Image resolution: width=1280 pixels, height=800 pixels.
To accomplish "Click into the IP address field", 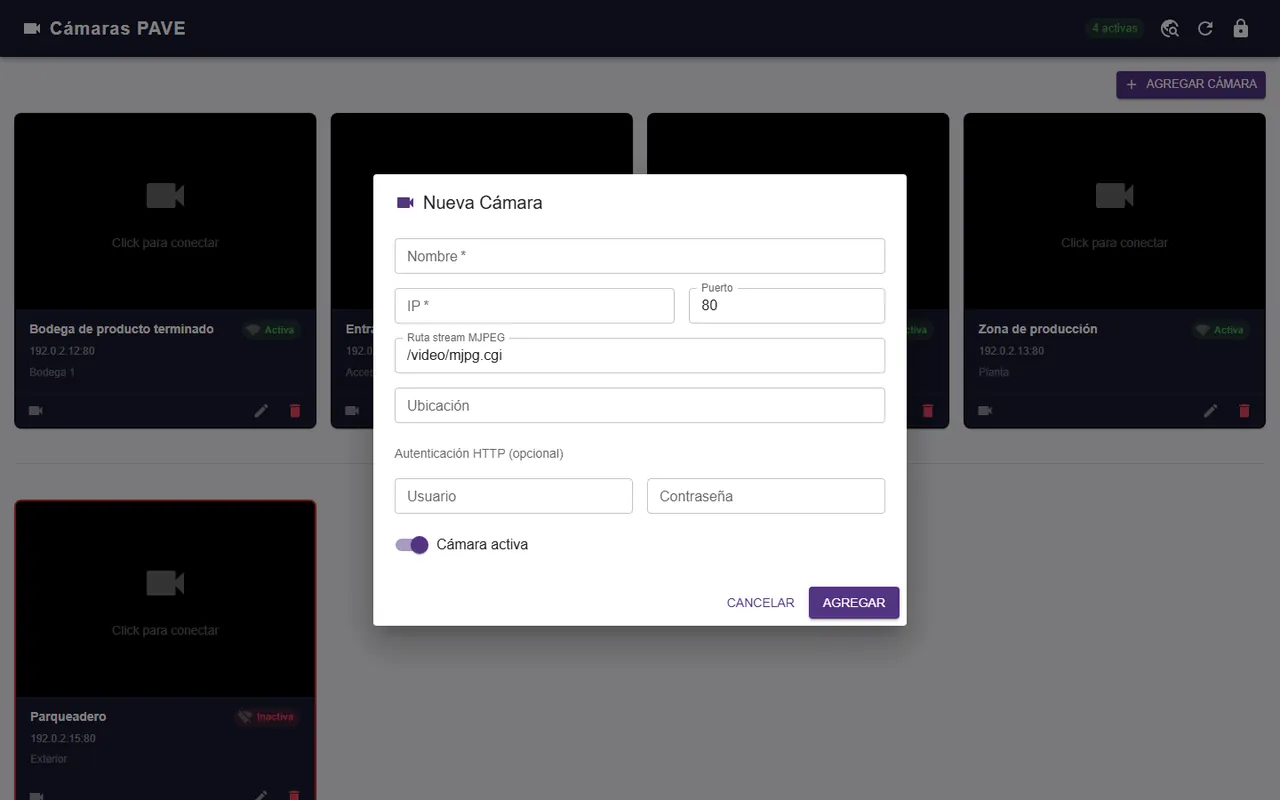I will tap(535, 306).
